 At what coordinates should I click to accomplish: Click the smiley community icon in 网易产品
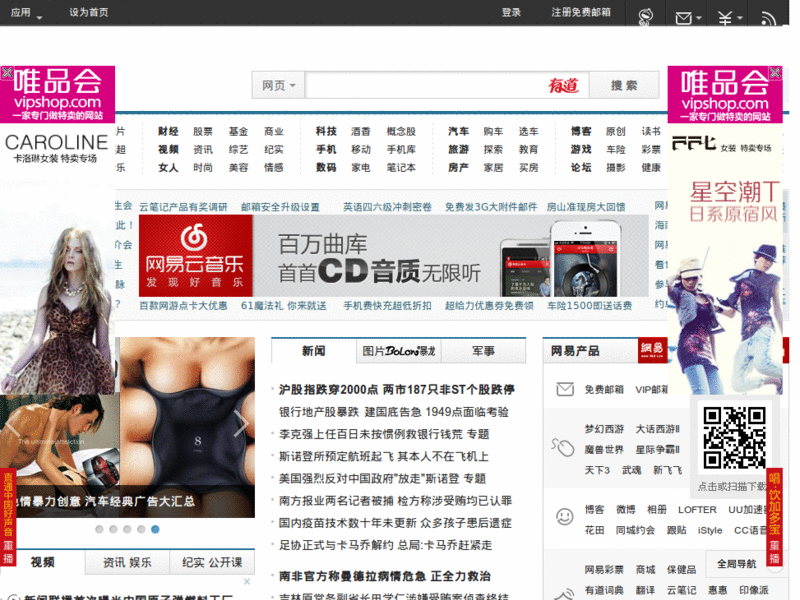(564, 517)
